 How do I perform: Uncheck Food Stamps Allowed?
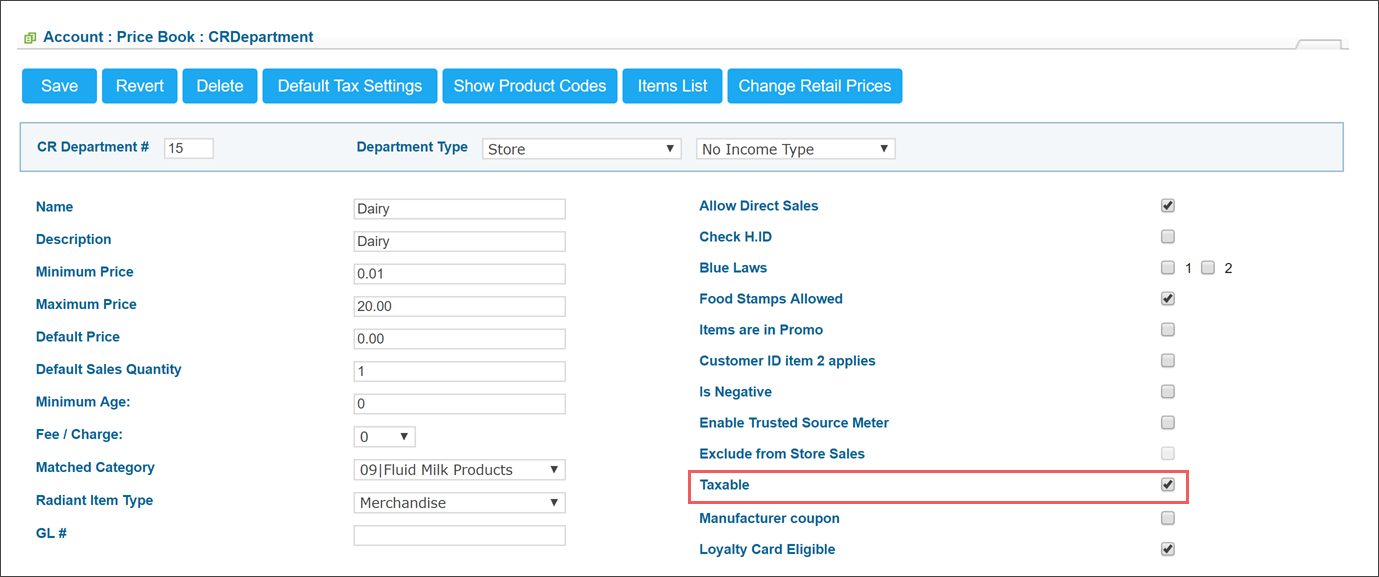tap(1167, 299)
